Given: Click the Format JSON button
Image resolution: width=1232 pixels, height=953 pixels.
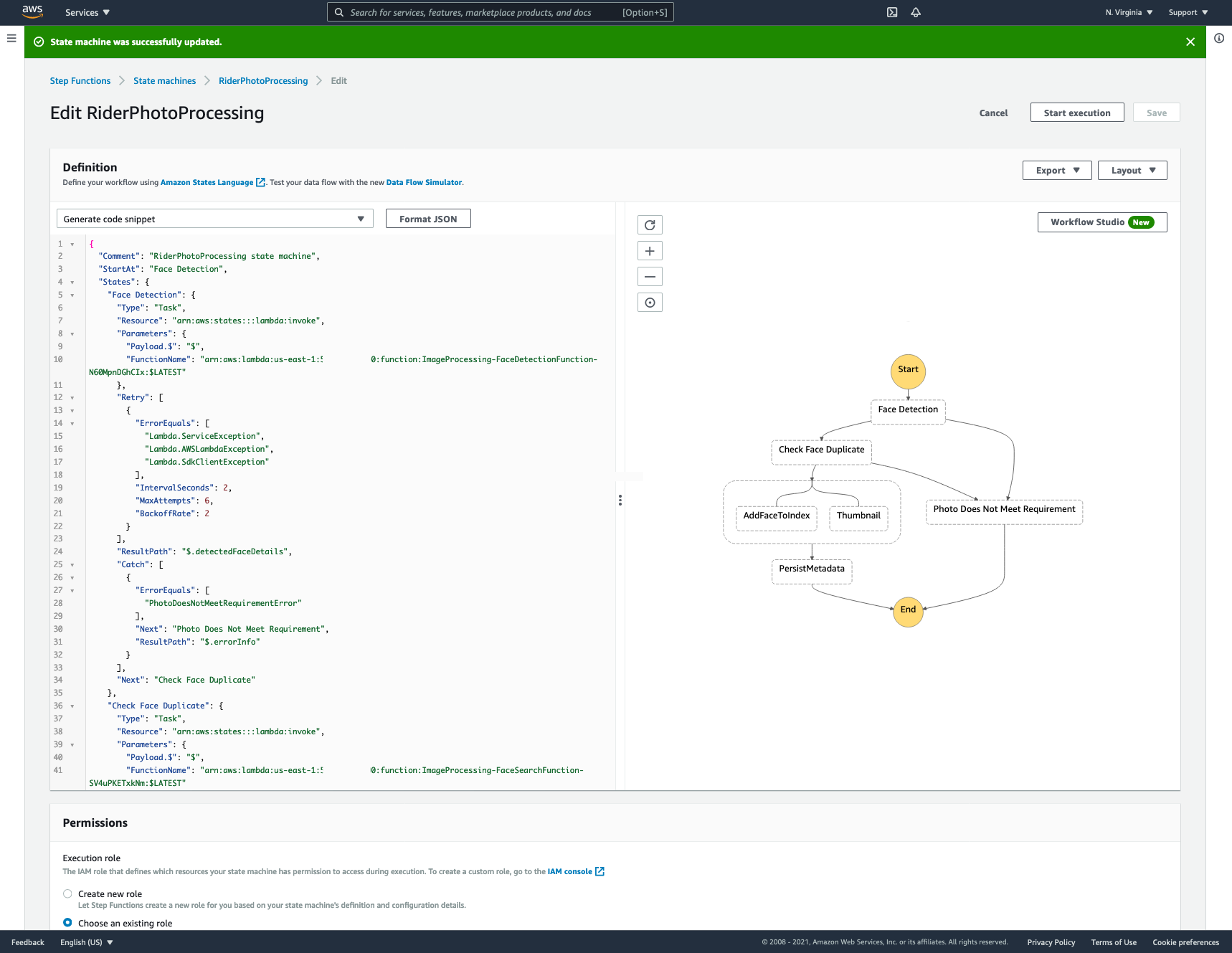Looking at the screenshot, I should [x=428, y=219].
